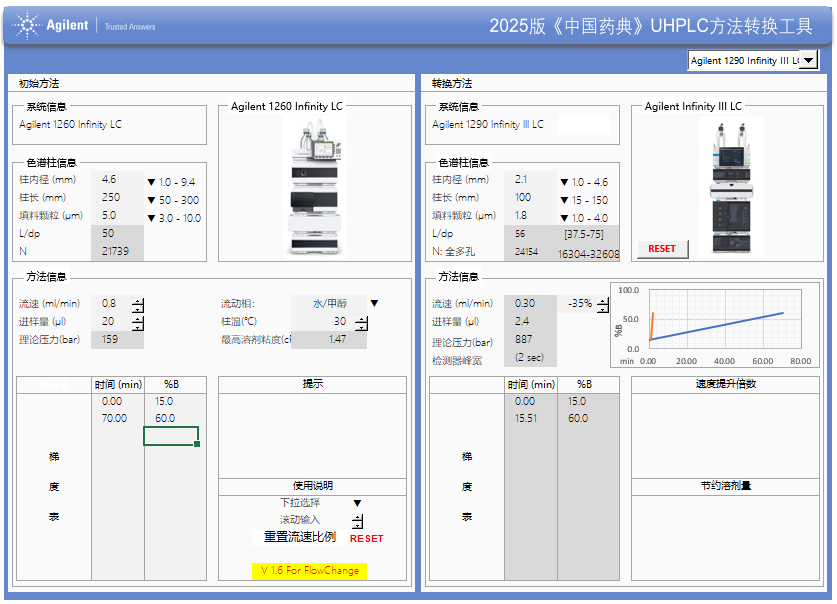
Task: Expand converted packing particle size dropdown
Action: pyautogui.click(x=564, y=218)
